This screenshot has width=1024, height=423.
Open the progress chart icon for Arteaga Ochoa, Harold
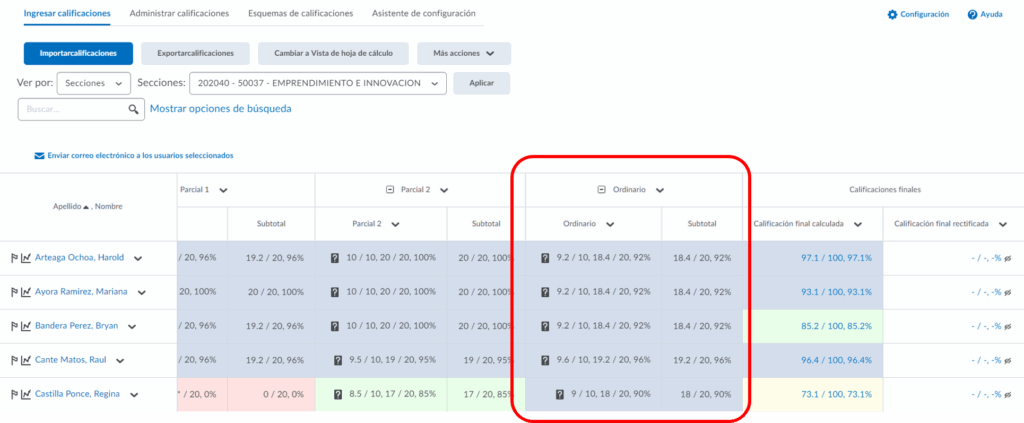26,258
